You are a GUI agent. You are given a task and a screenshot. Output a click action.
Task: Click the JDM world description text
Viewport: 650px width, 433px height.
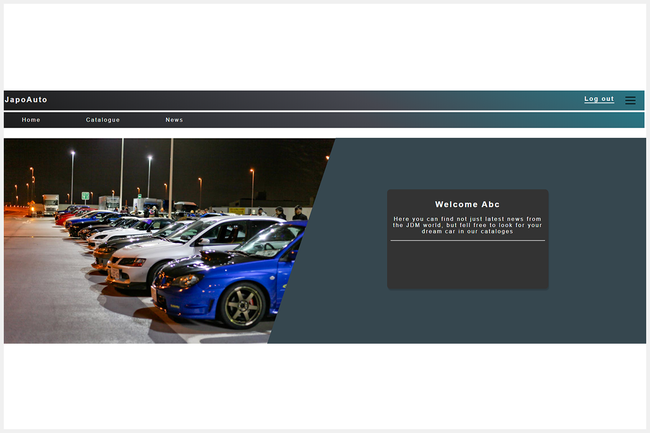tap(467, 224)
